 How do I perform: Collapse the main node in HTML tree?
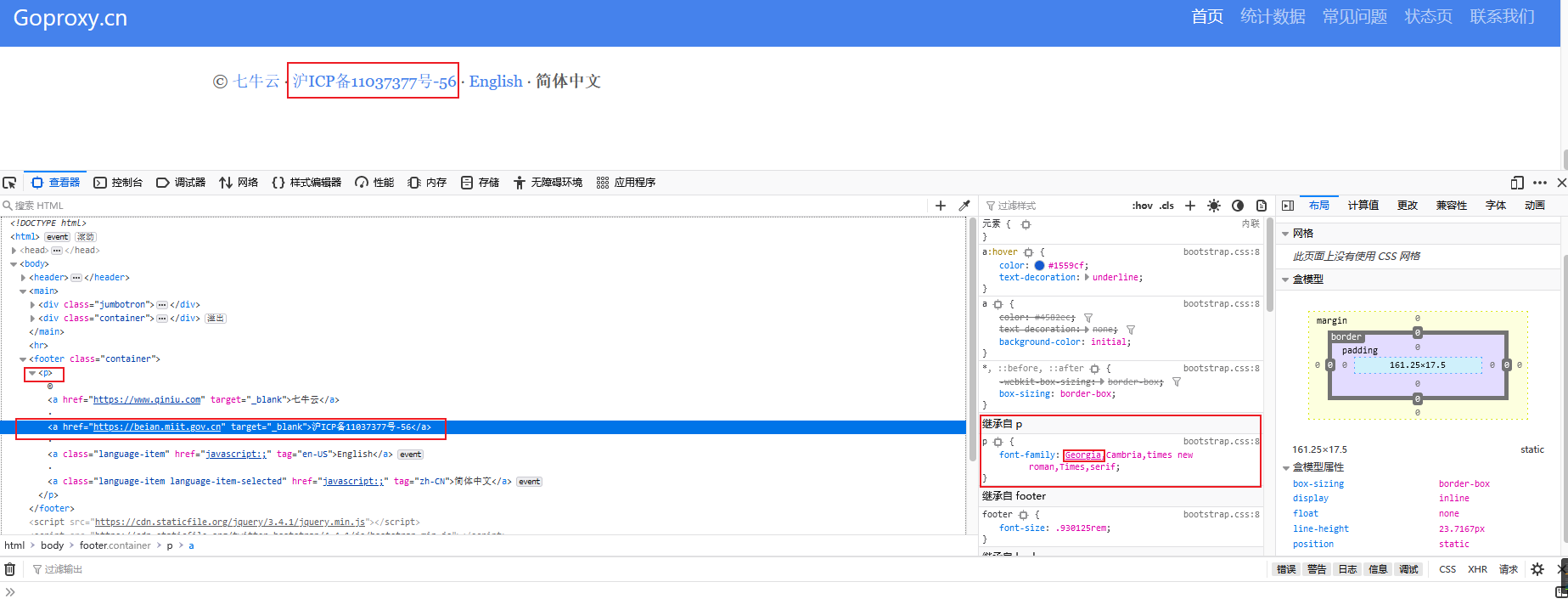(23, 291)
